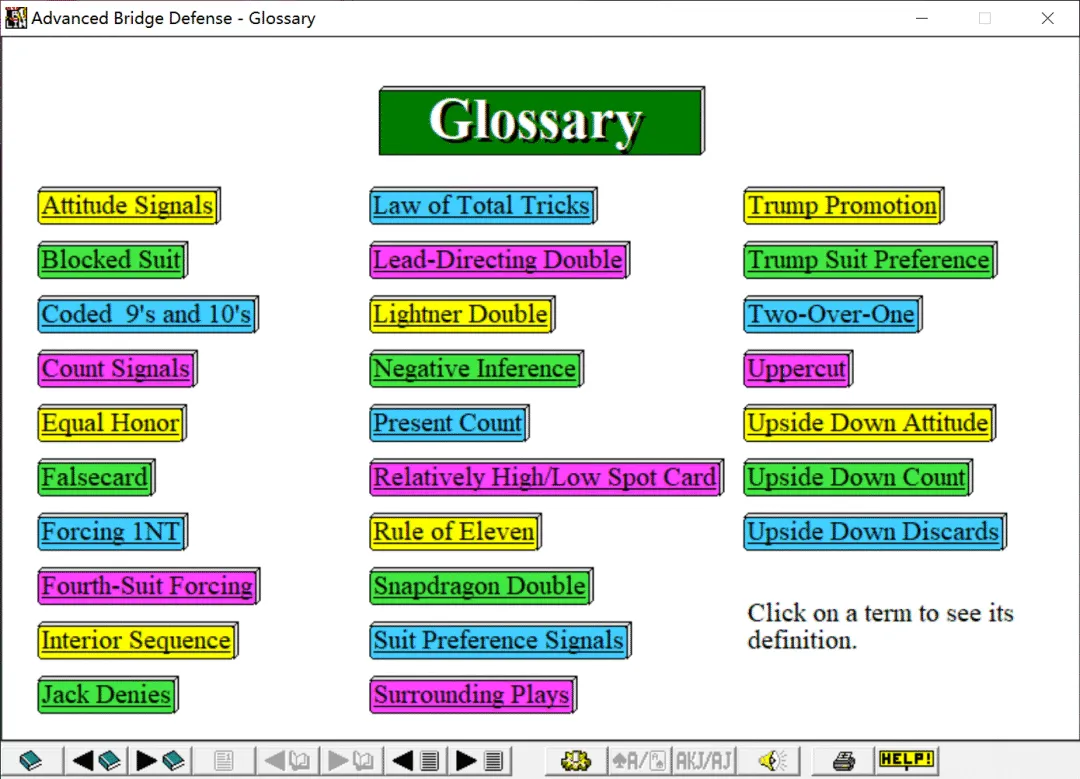Go to the next book with the right arrow

(160, 760)
